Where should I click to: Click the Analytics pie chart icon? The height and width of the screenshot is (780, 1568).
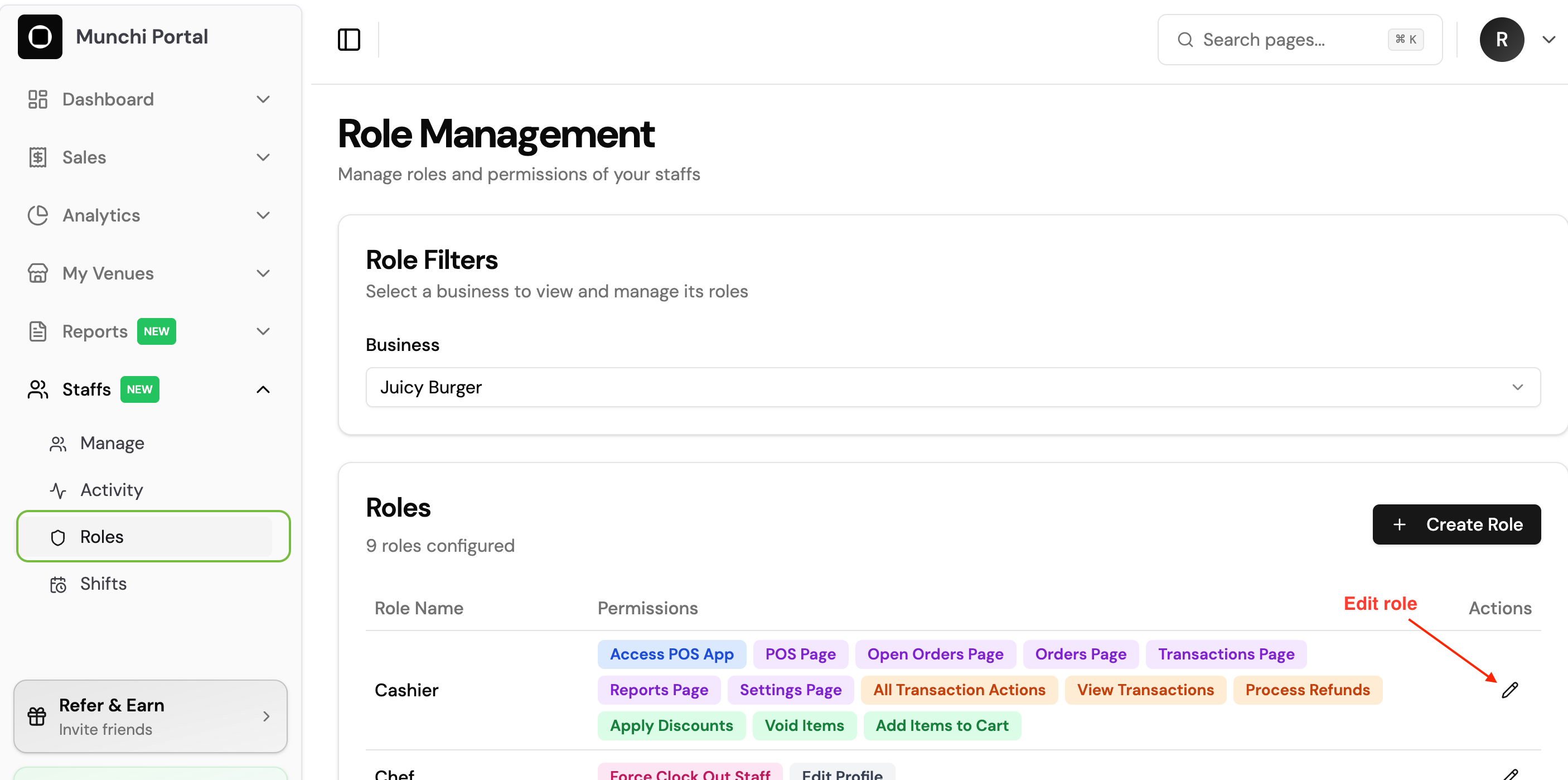point(38,215)
